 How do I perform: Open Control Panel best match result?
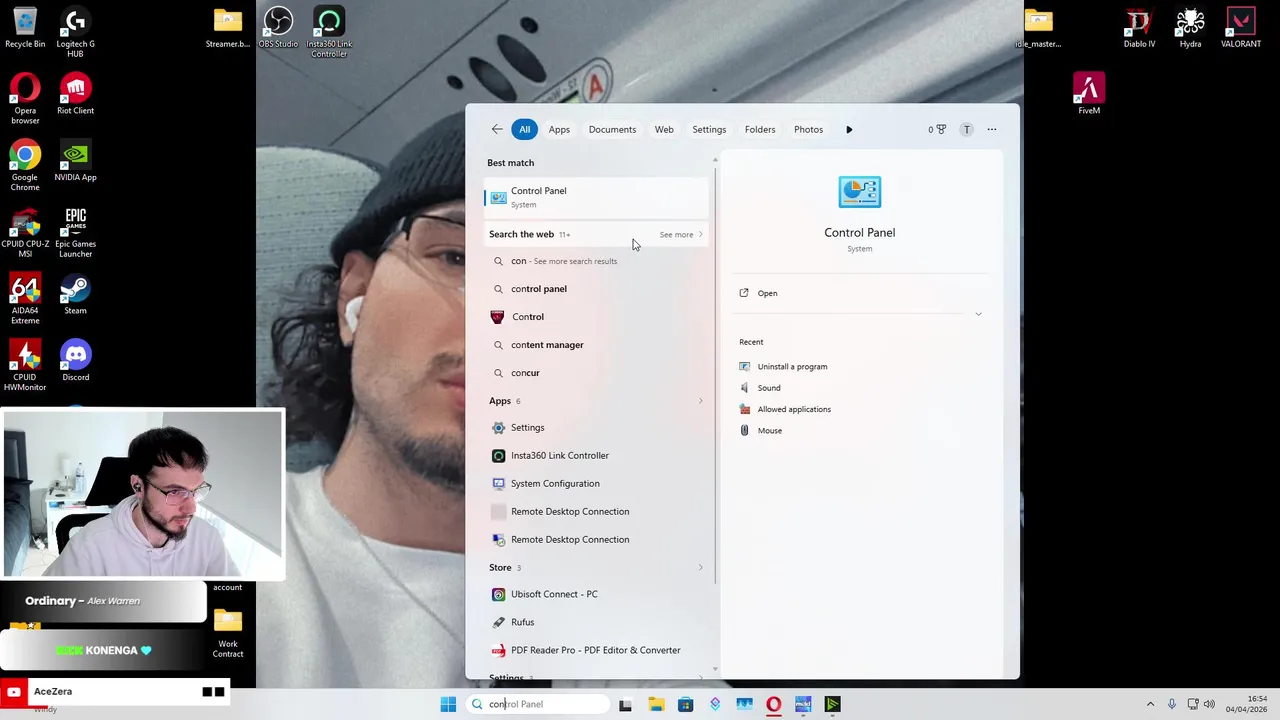pos(597,197)
